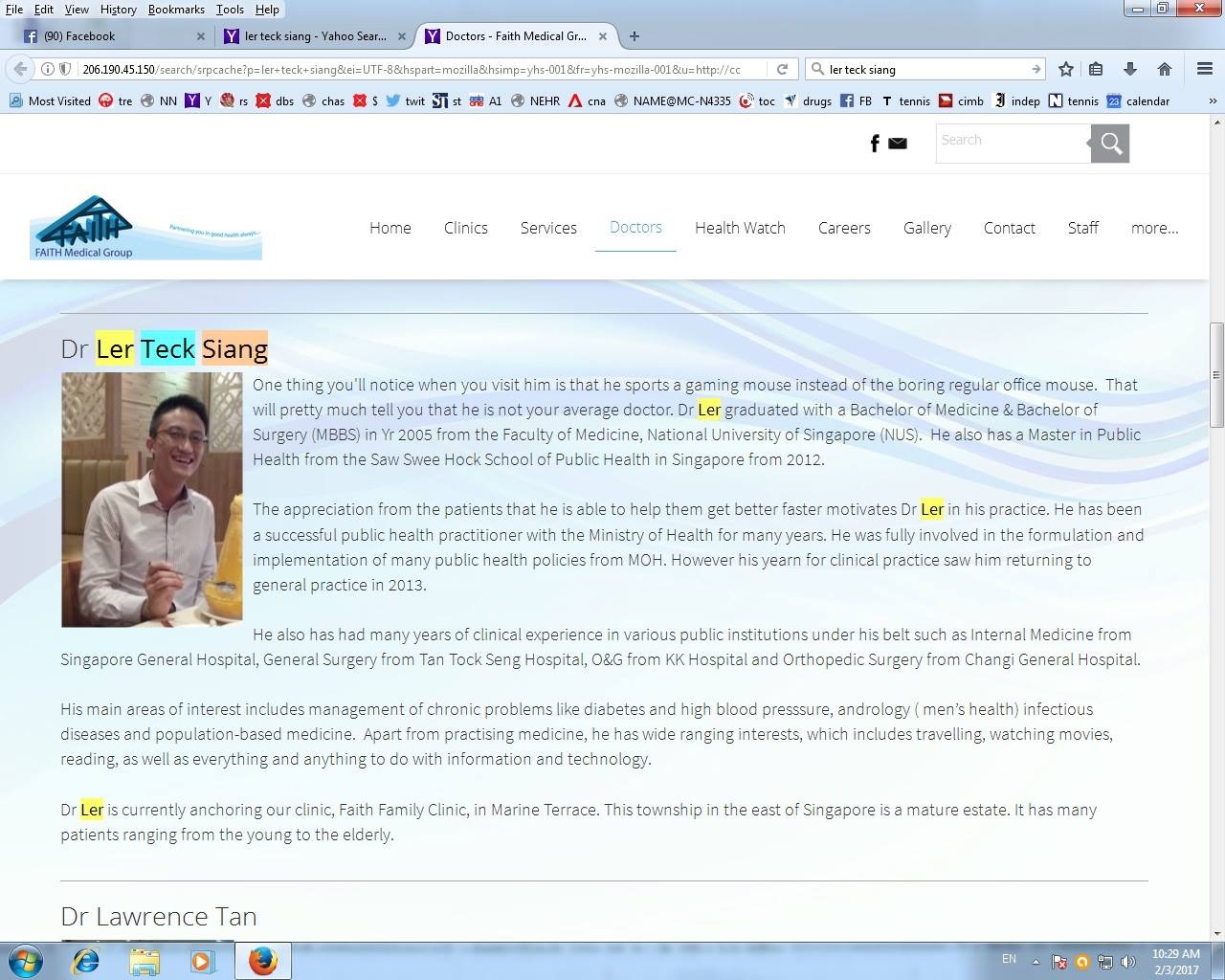Image resolution: width=1225 pixels, height=980 pixels.
Task: Open the Contact navigation link
Action: [1010, 228]
